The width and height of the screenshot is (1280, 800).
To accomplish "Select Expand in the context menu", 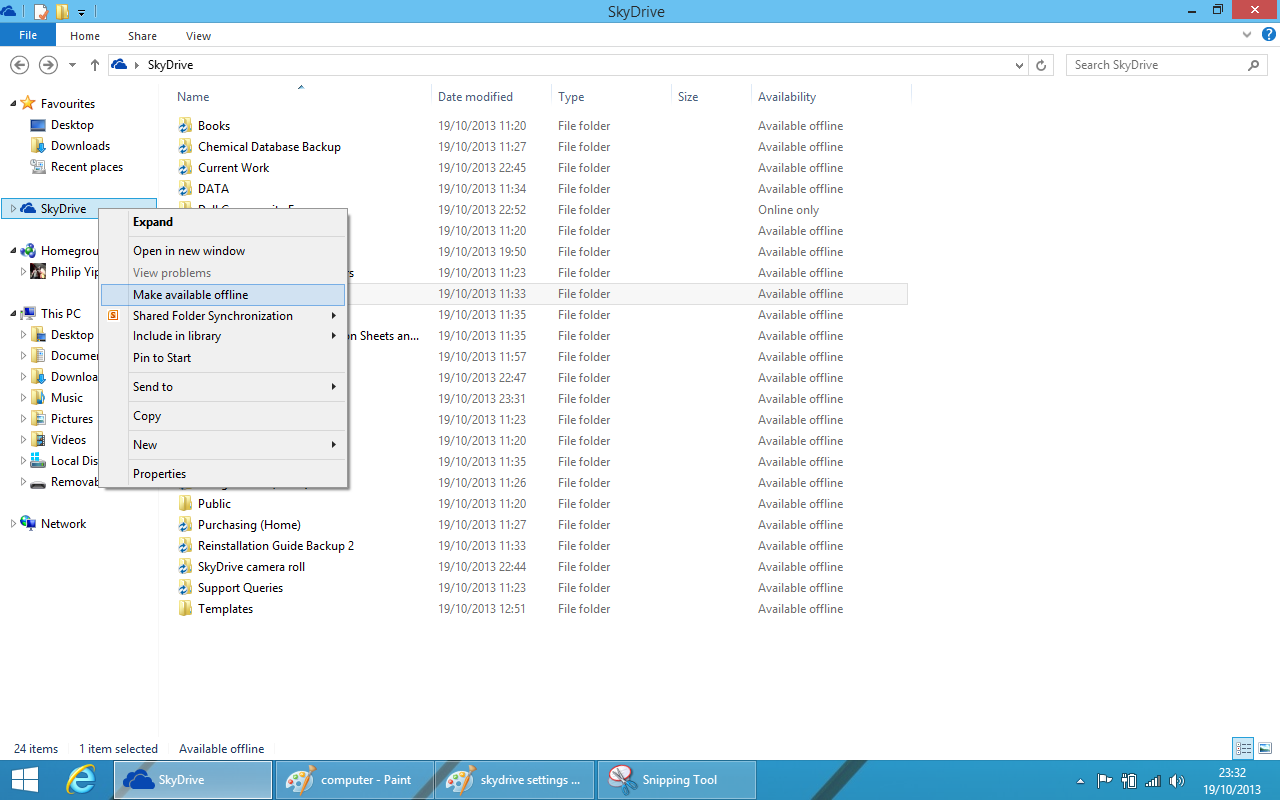I will tap(223, 222).
